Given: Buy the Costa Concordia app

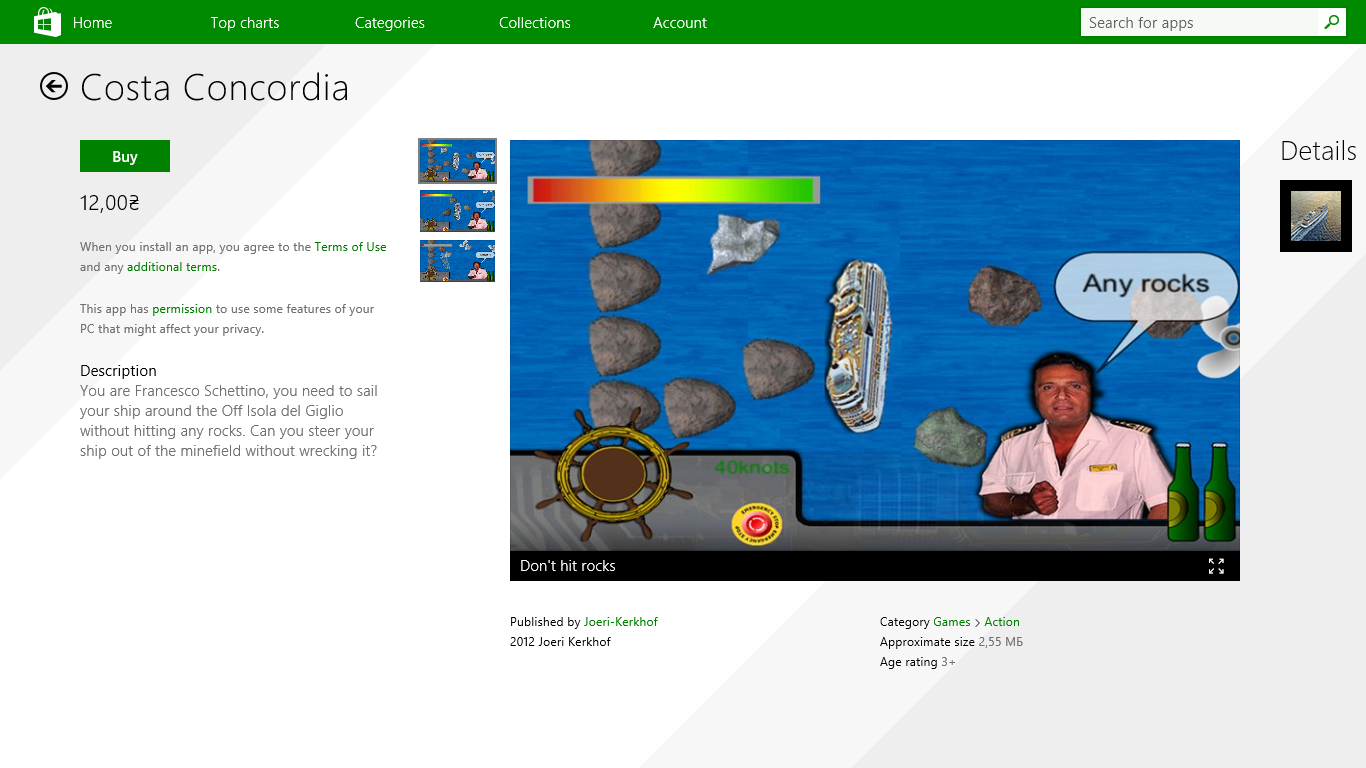Looking at the screenshot, I should coord(125,156).
